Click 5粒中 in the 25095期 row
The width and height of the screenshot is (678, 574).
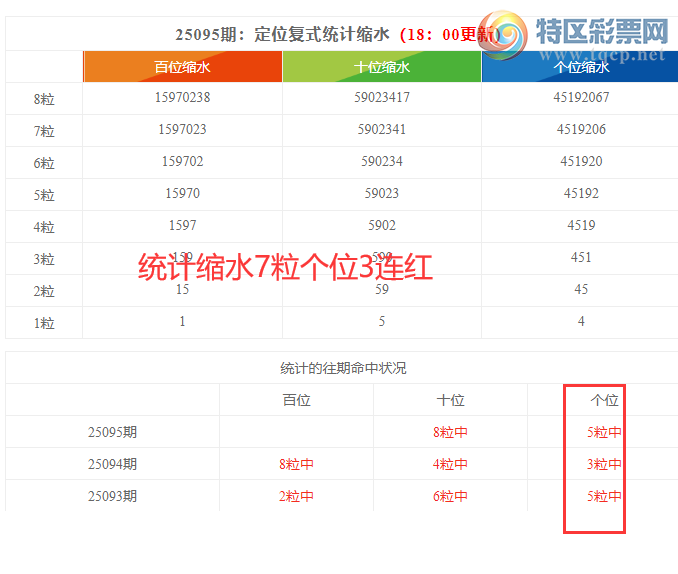pos(604,432)
